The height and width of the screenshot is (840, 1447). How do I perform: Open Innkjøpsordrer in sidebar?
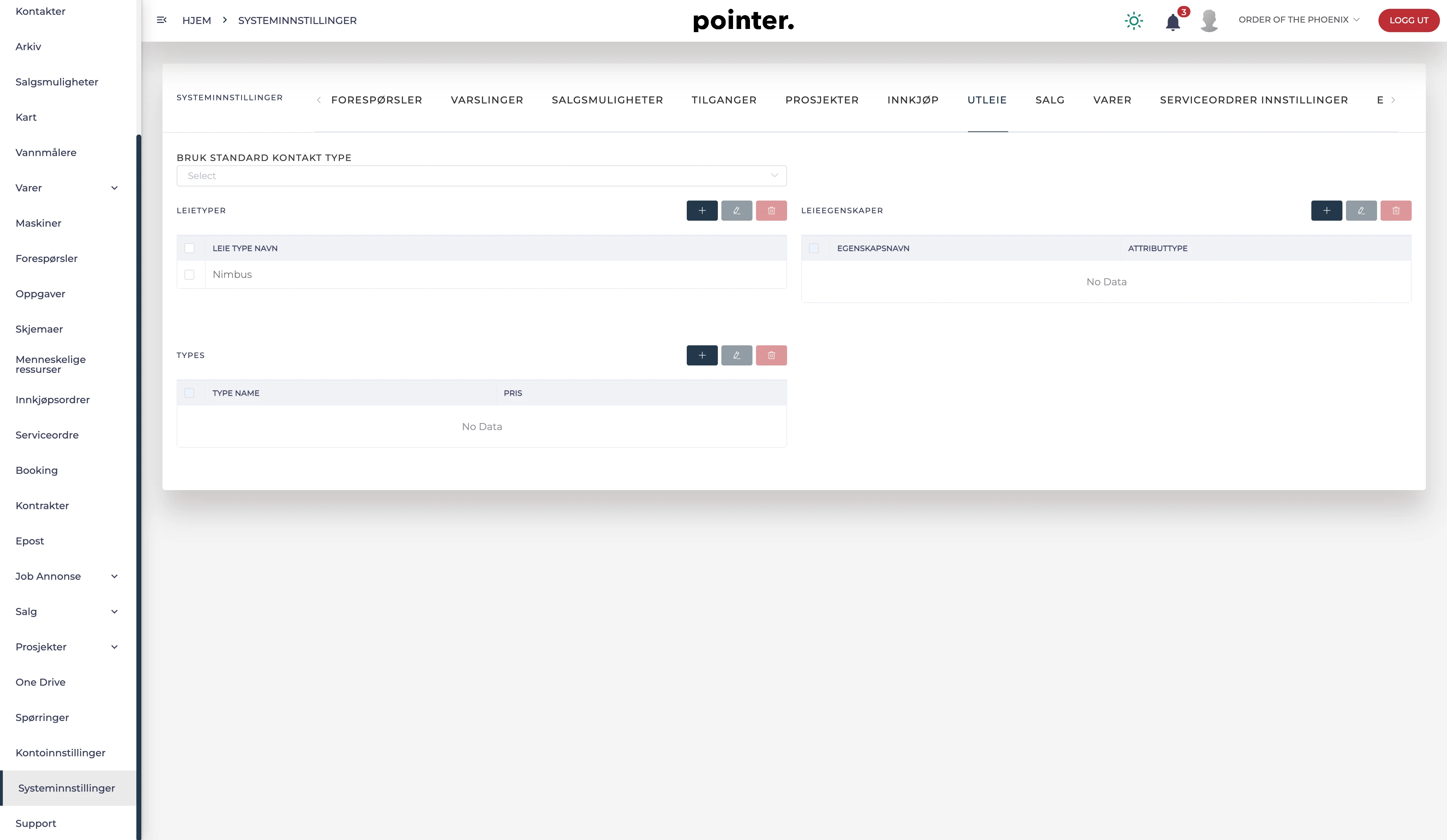(x=53, y=400)
